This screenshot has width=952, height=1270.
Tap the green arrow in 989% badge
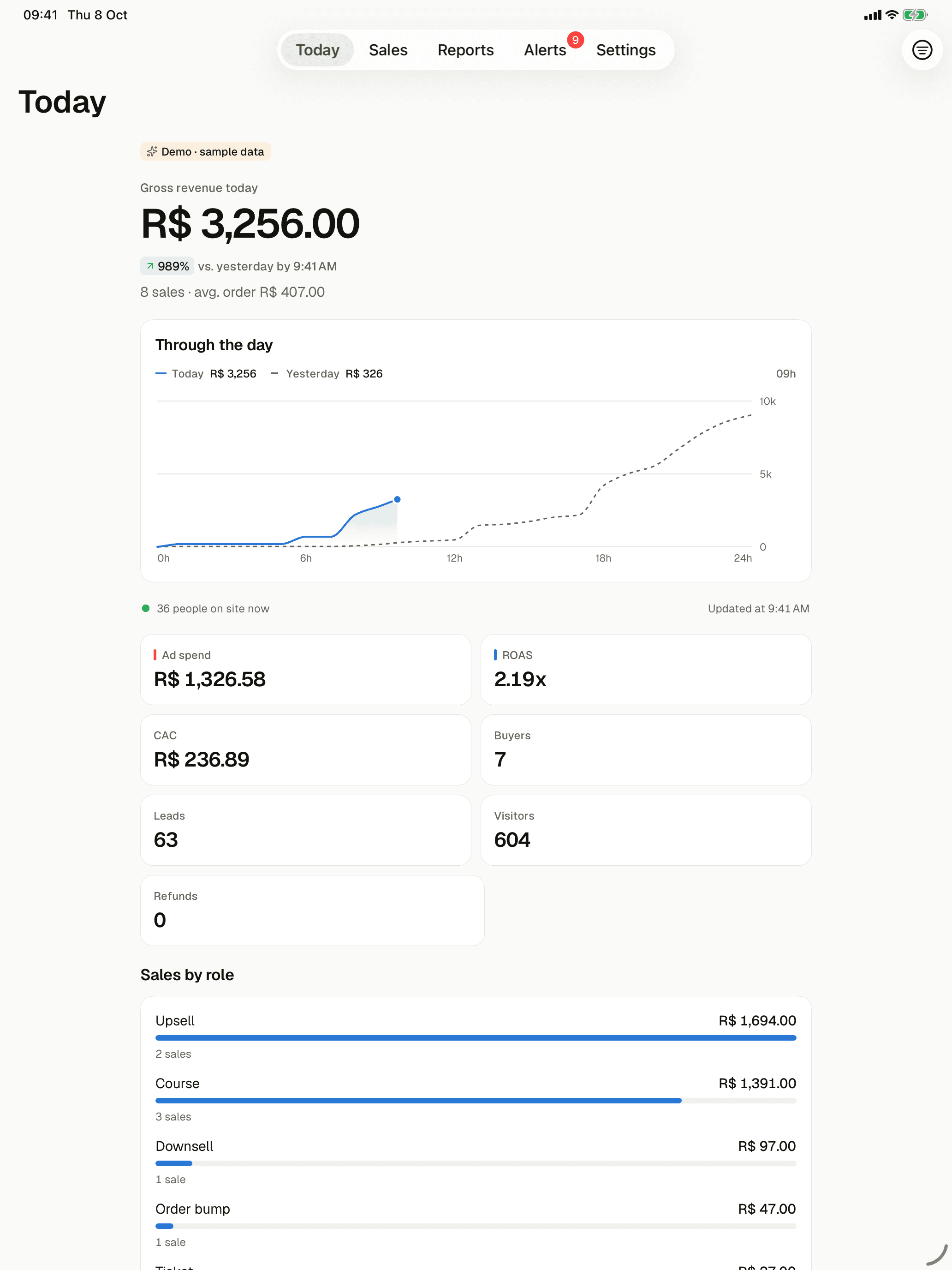pos(150,266)
